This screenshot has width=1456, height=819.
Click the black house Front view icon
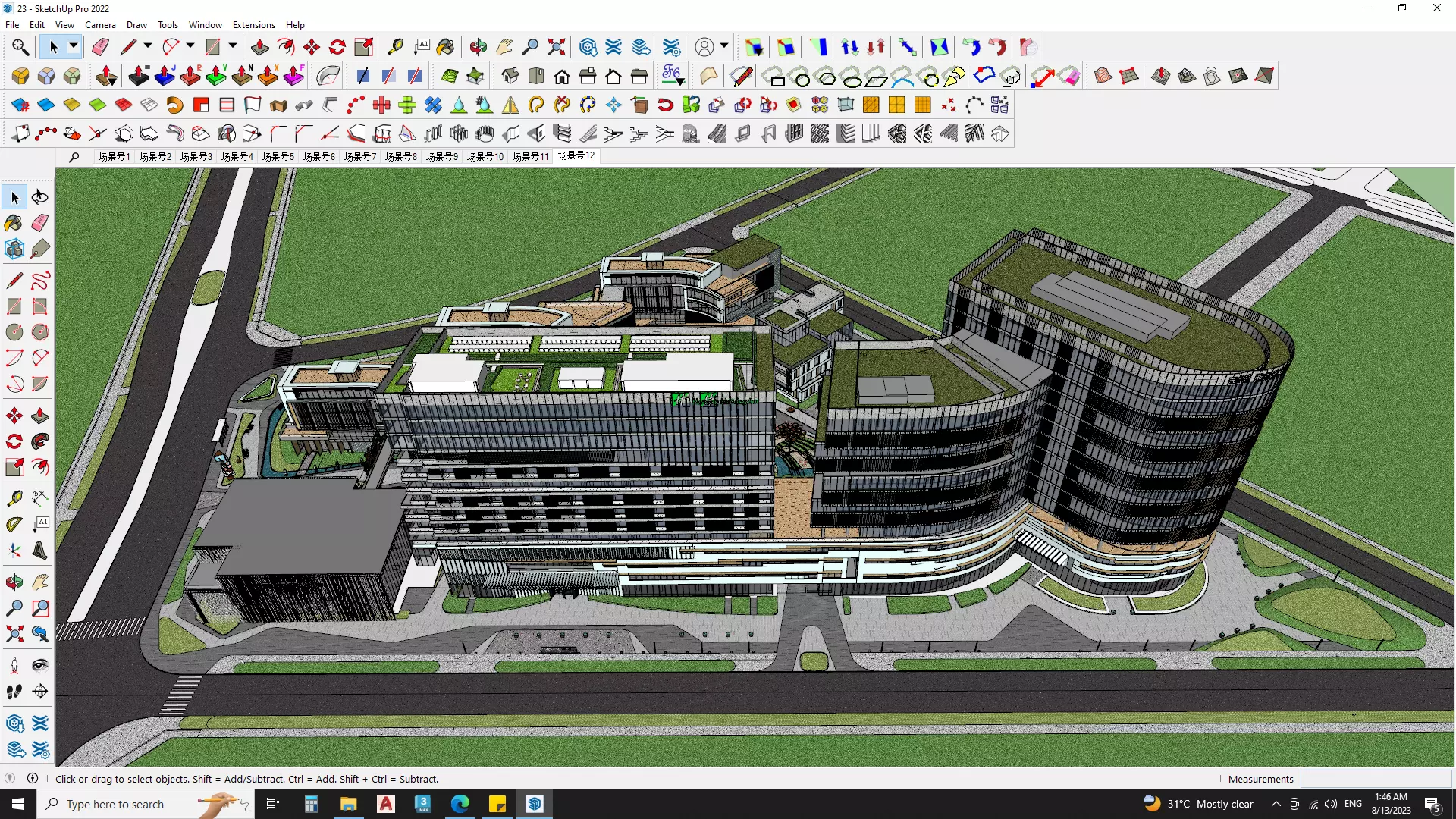[x=562, y=76]
